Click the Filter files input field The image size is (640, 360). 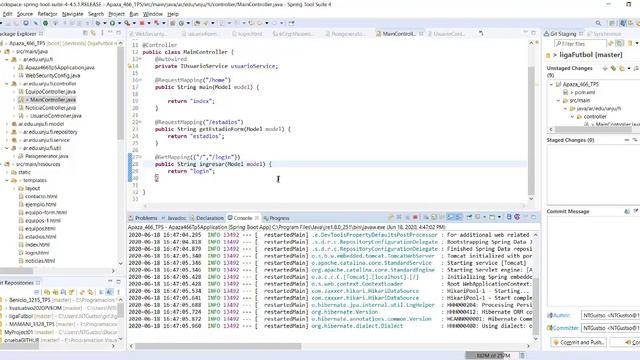tap(579, 43)
